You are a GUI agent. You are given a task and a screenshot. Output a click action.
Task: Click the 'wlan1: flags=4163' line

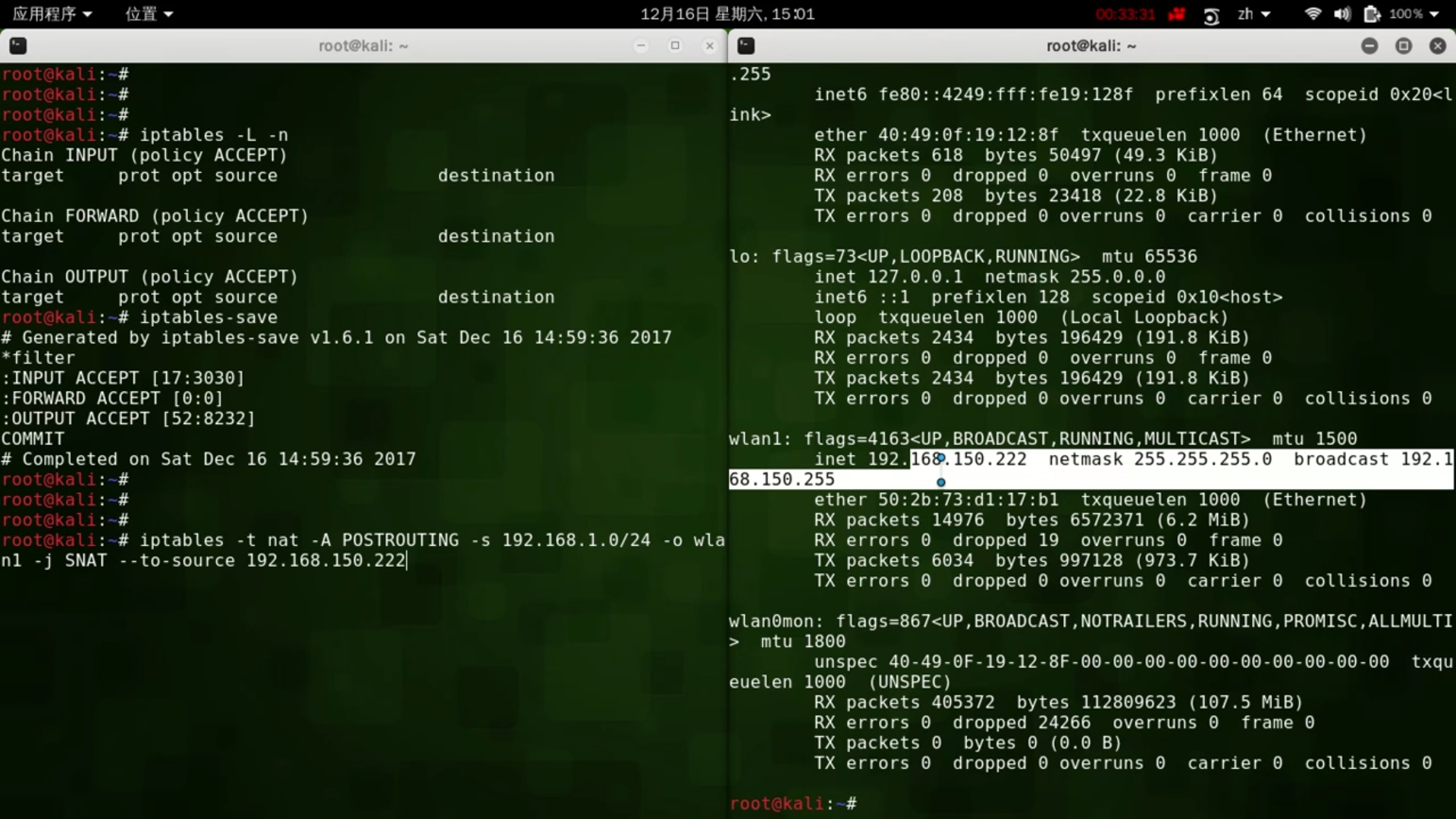(1043, 439)
